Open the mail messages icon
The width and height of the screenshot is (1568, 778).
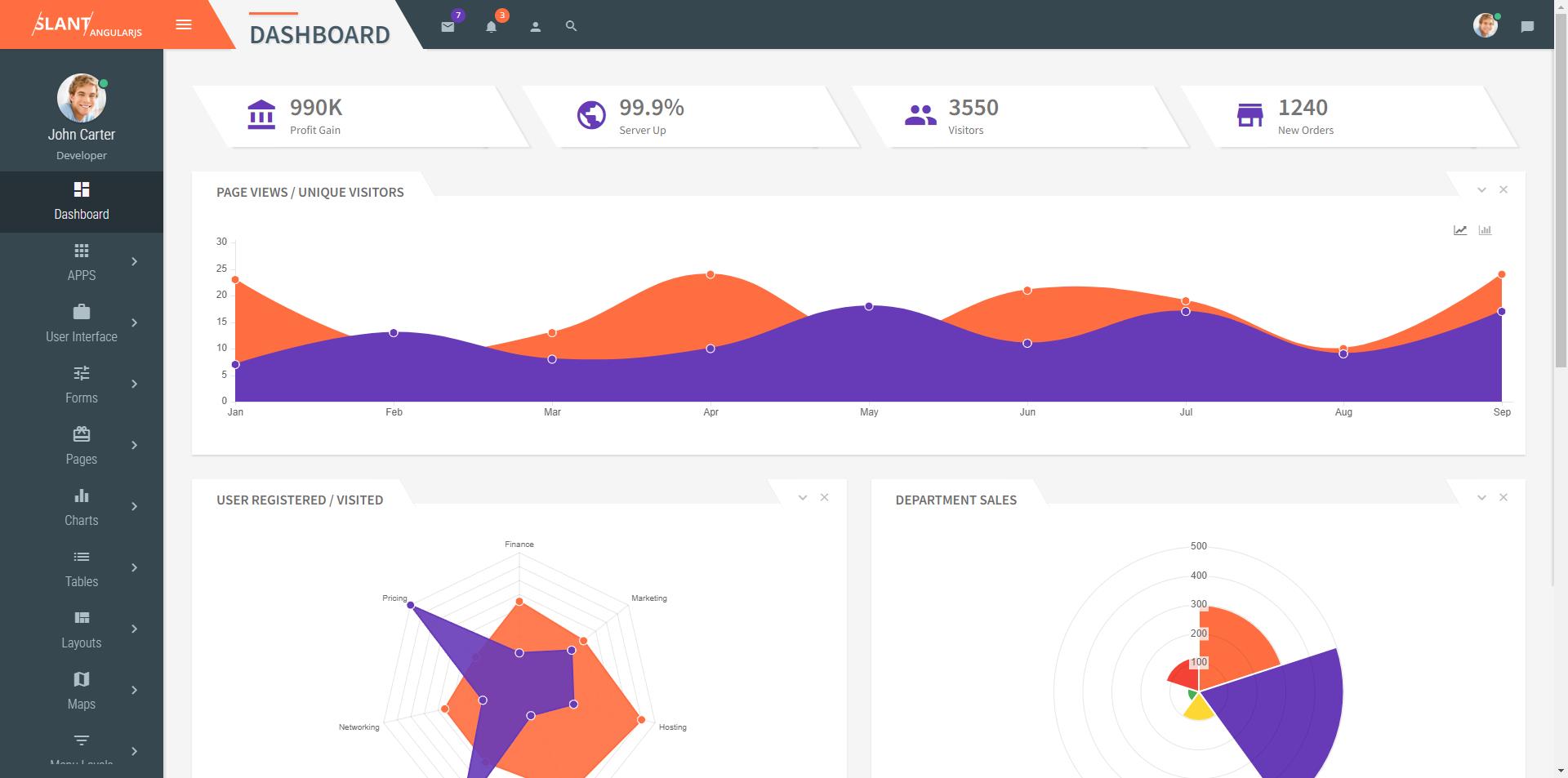click(x=448, y=26)
